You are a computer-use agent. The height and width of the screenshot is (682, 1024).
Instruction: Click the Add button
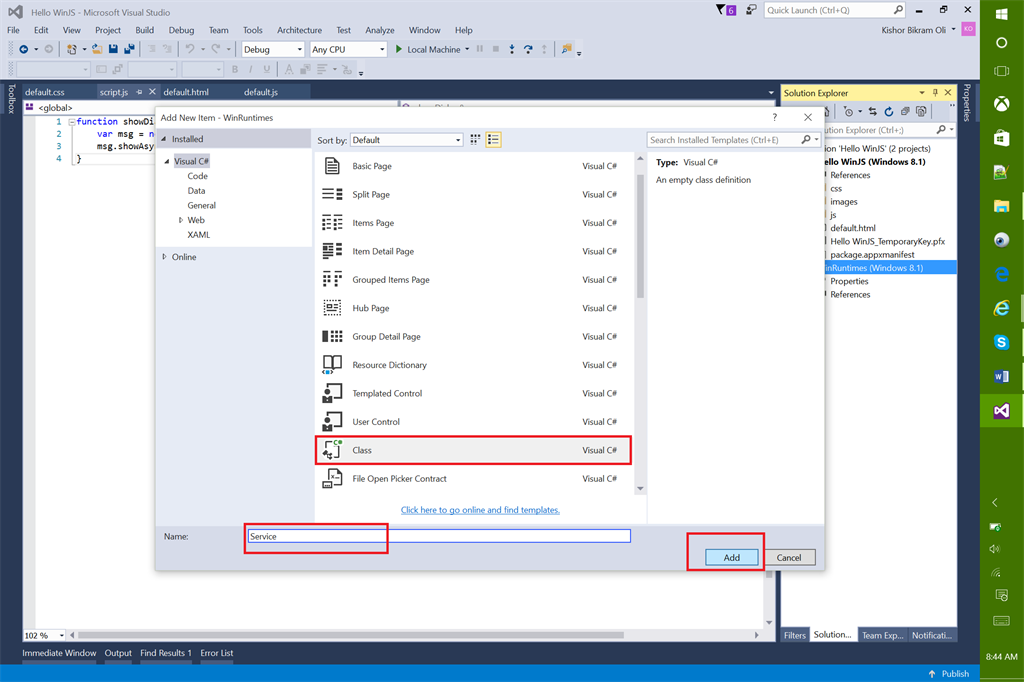[x=731, y=557]
